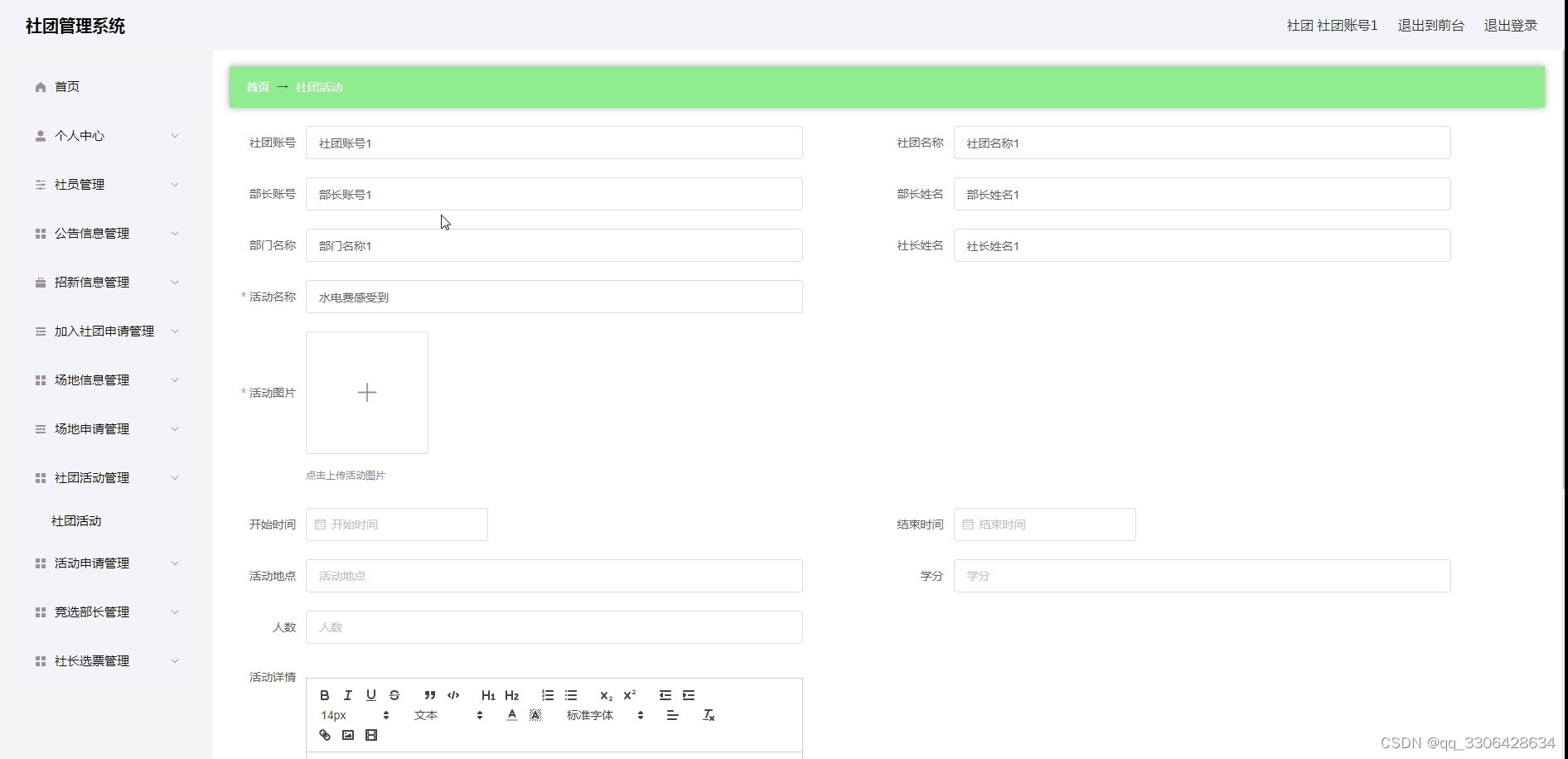Viewport: 1568px width, 759px height.
Task: Expand the 社员管理 menu chevron
Action: coord(175,185)
